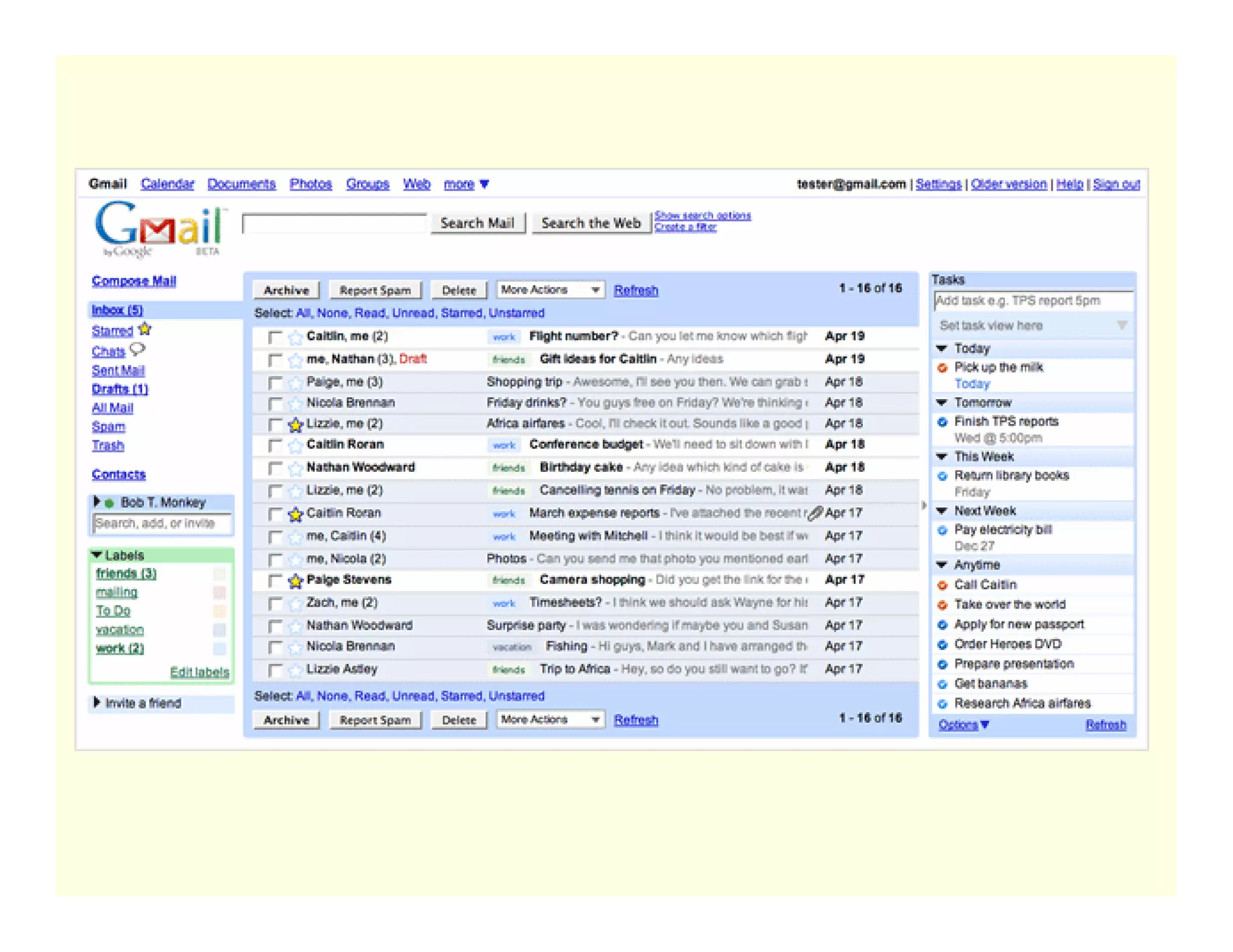Click the Search the Web button

point(591,223)
